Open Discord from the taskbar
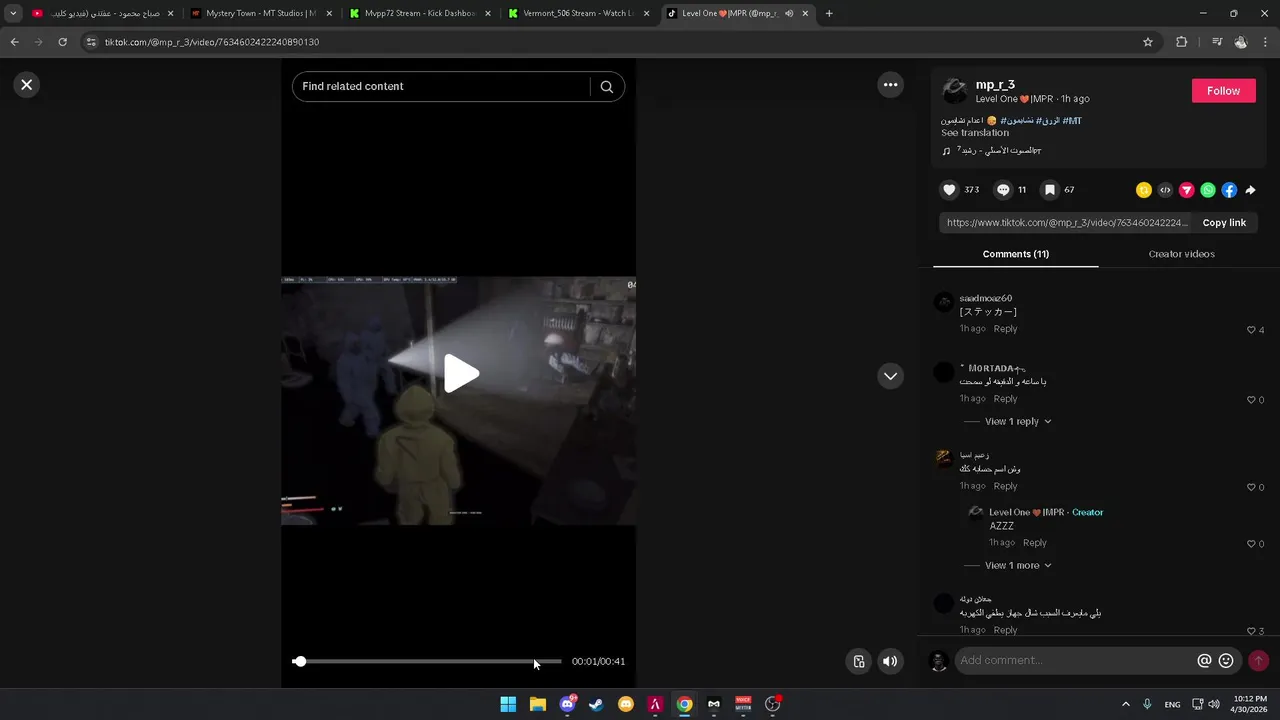This screenshot has width=1280, height=720. tap(567, 704)
